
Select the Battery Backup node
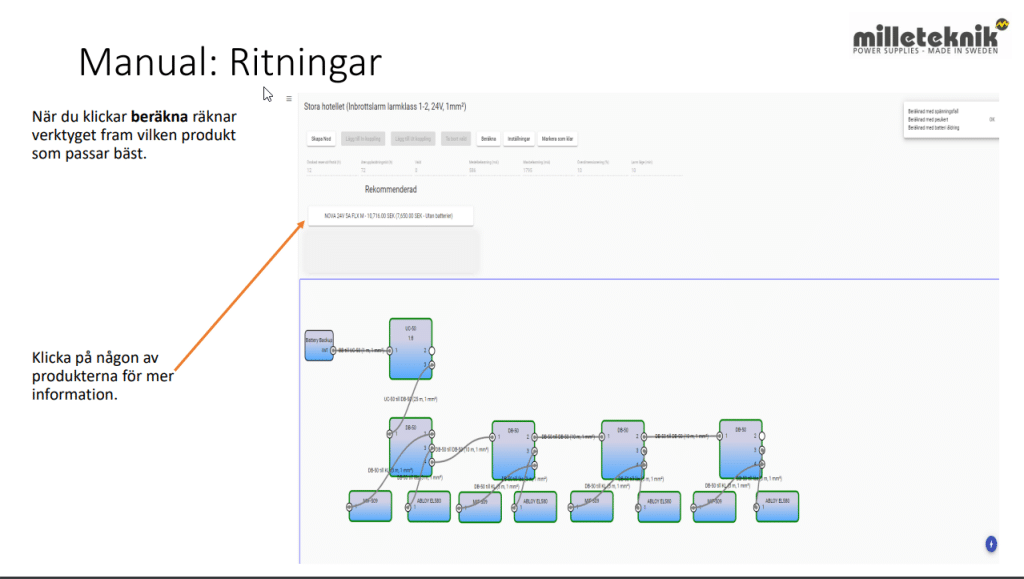coord(318,345)
